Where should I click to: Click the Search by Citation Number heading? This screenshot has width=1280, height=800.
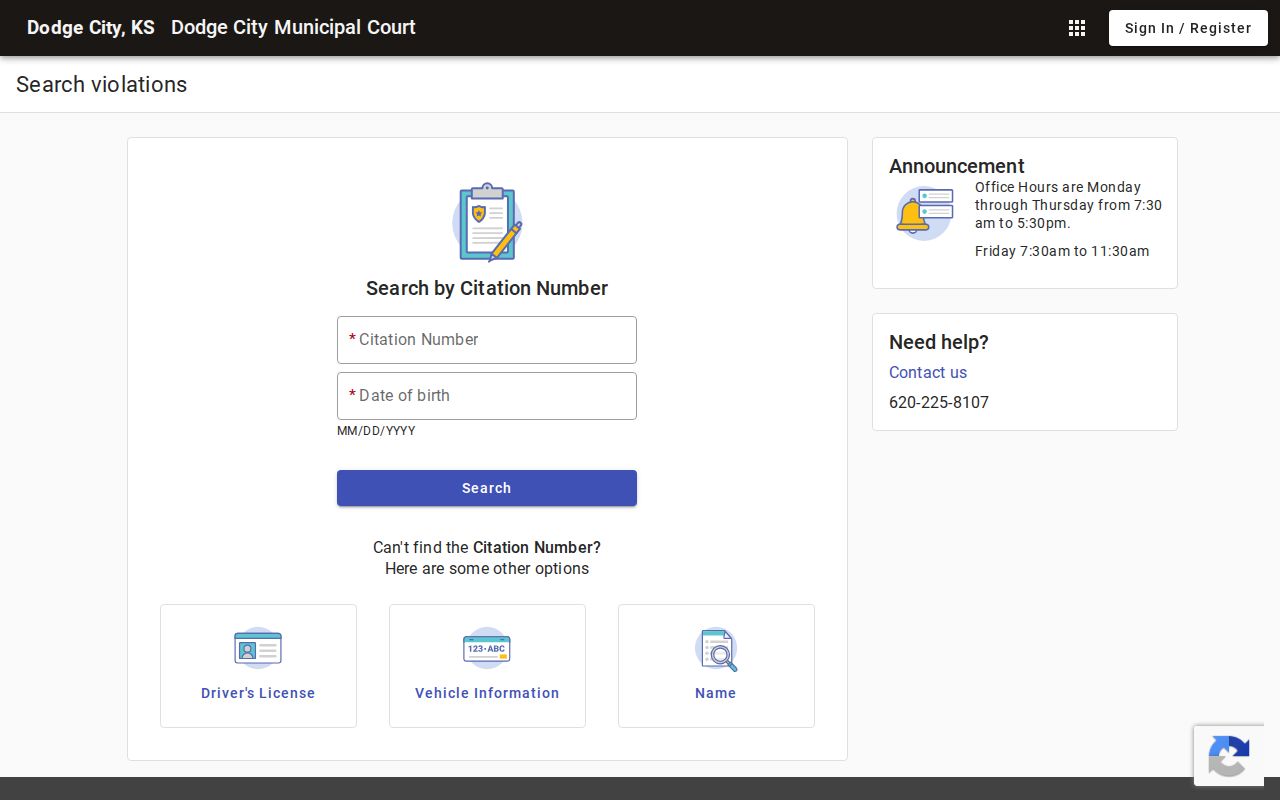(487, 288)
